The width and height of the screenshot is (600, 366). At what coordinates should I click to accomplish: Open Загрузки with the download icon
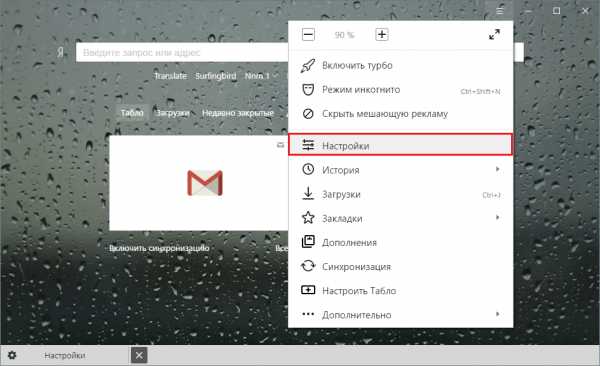[x=308, y=194]
